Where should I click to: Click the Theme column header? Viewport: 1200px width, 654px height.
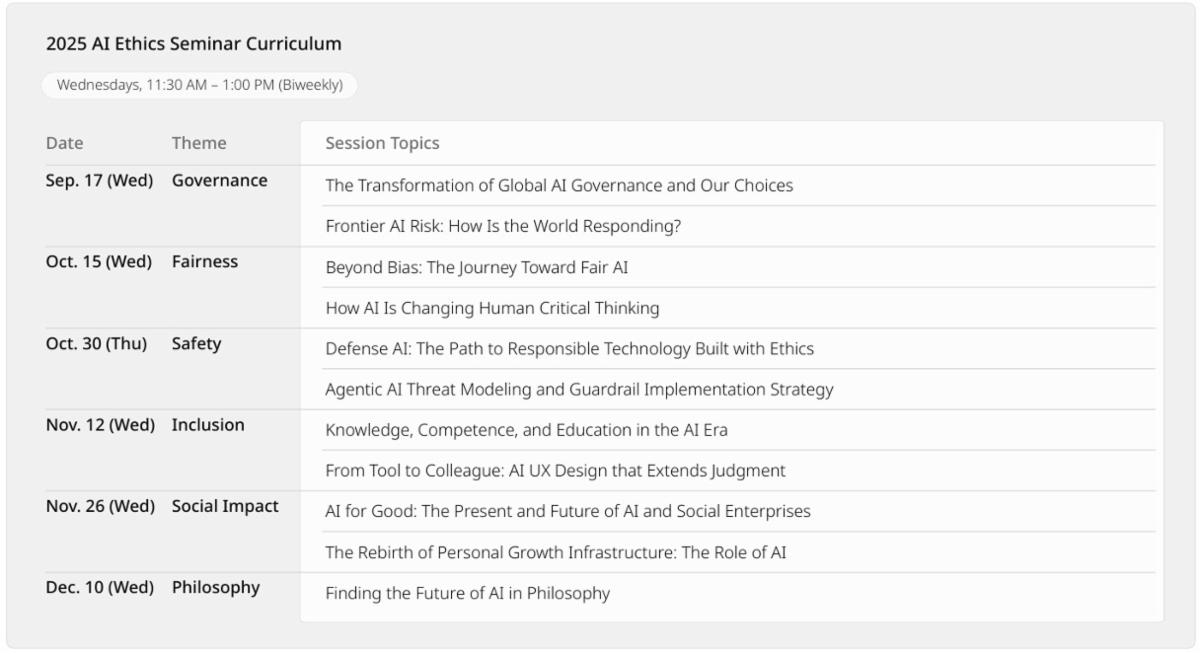point(199,143)
